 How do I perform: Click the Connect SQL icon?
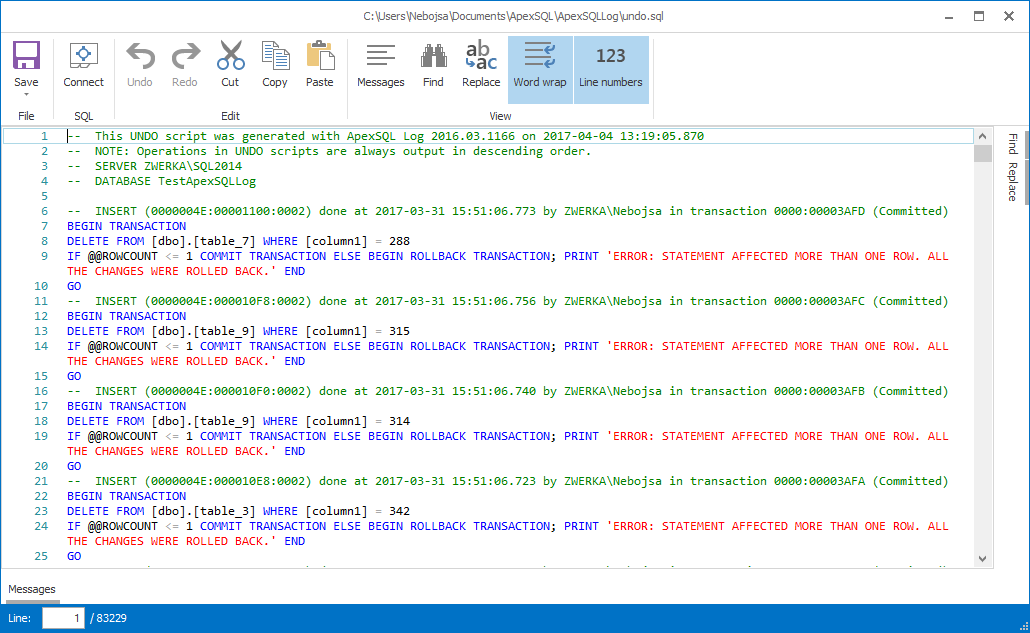[x=83, y=56]
